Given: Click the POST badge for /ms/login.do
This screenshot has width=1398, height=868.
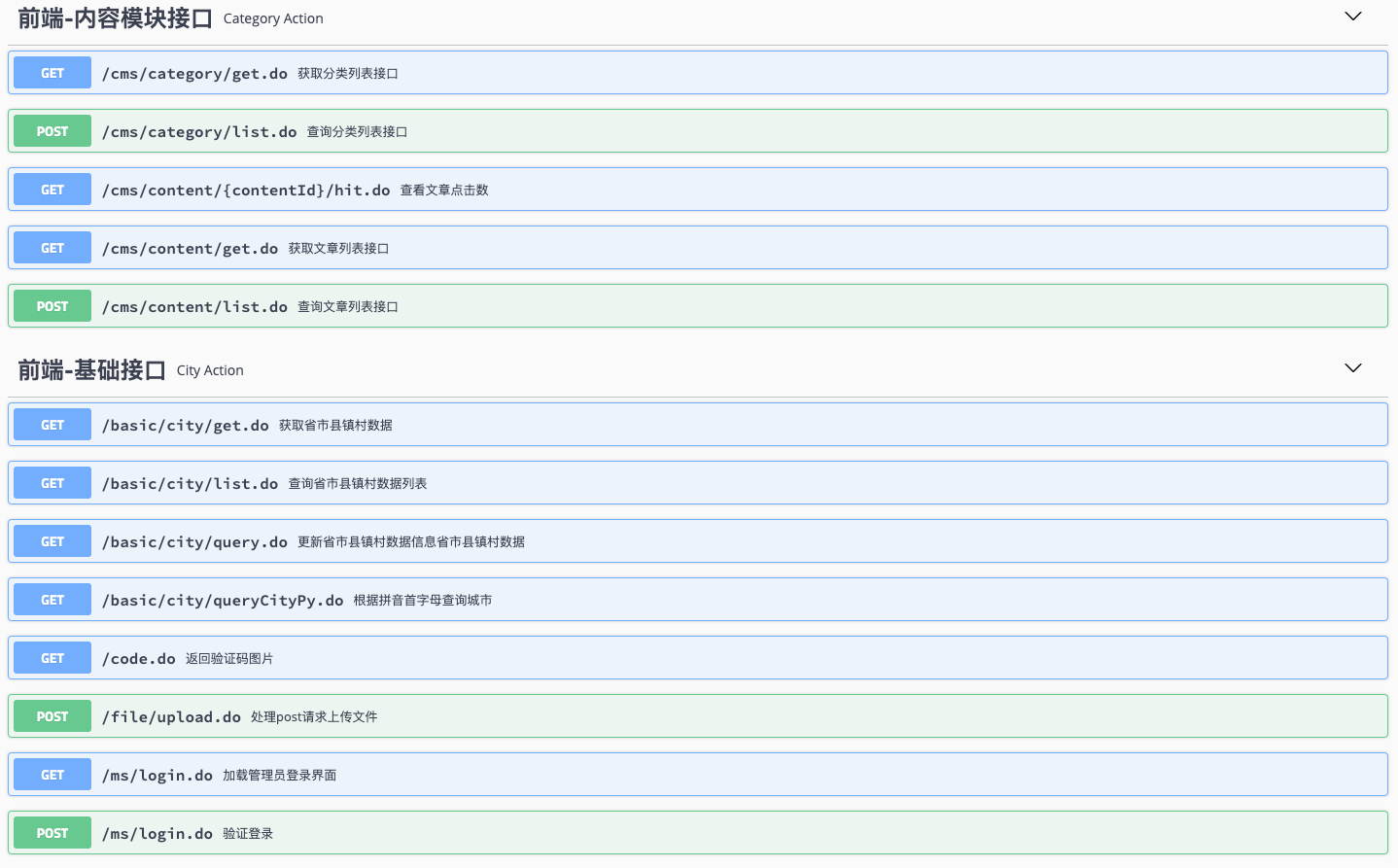Looking at the screenshot, I should 52,833.
